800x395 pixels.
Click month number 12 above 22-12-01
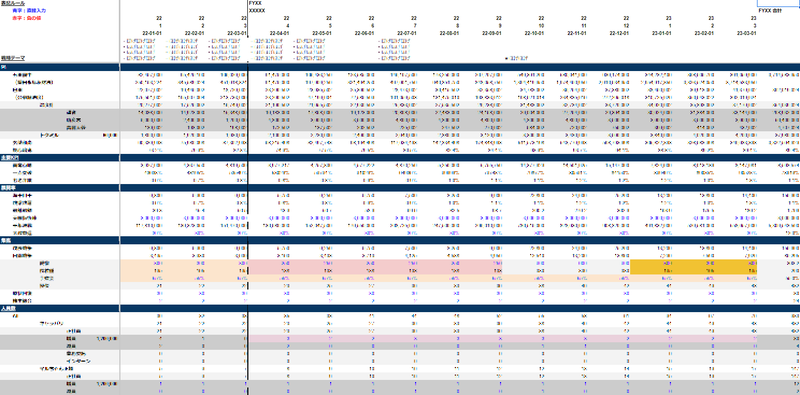coord(626,26)
